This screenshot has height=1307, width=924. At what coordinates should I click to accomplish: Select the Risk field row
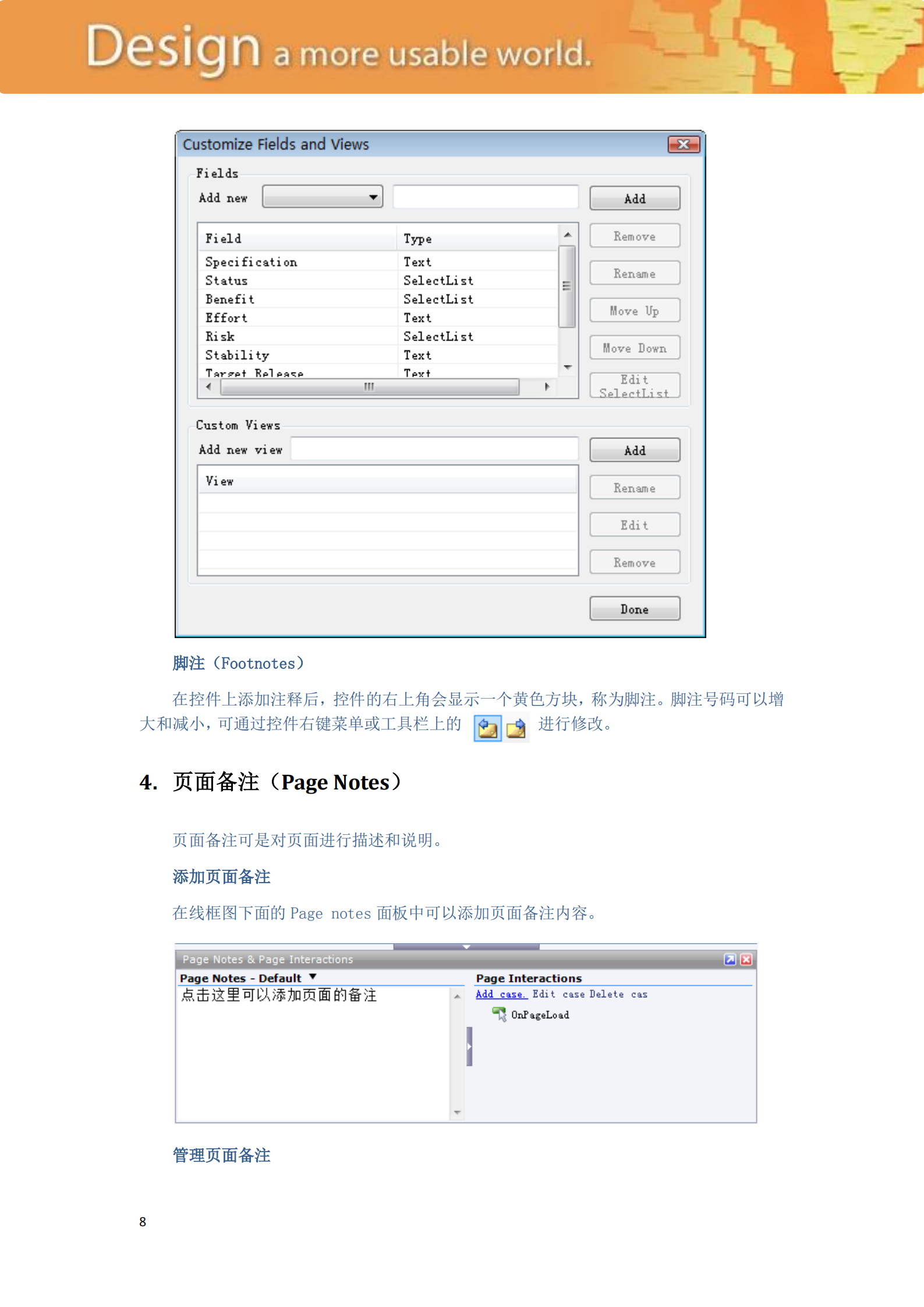pos(378,337)
